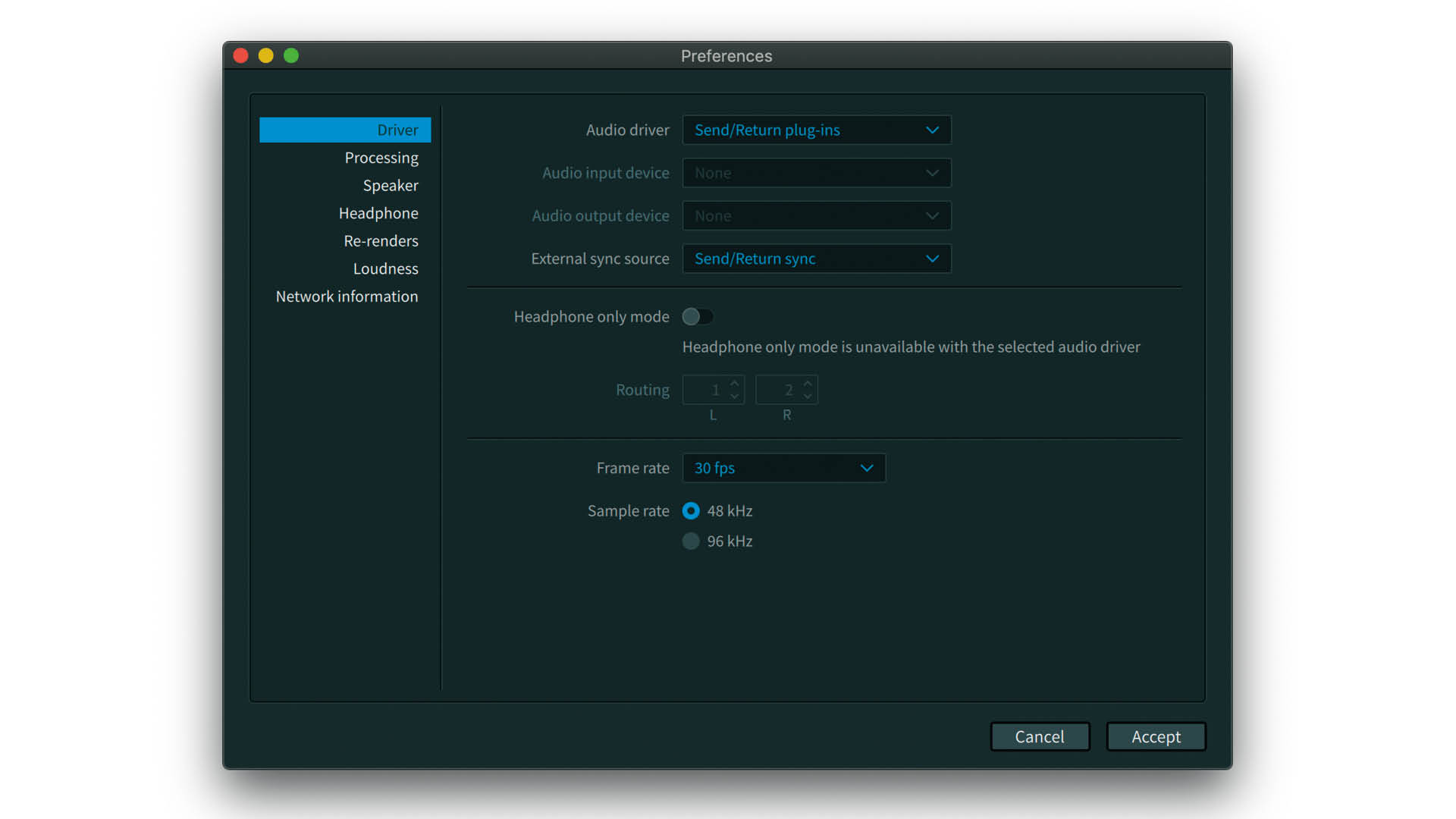Select the 96 kHz sample rate
This screenshot has height=819, width=1456.
pyautogui.click(x=690, y=541)
